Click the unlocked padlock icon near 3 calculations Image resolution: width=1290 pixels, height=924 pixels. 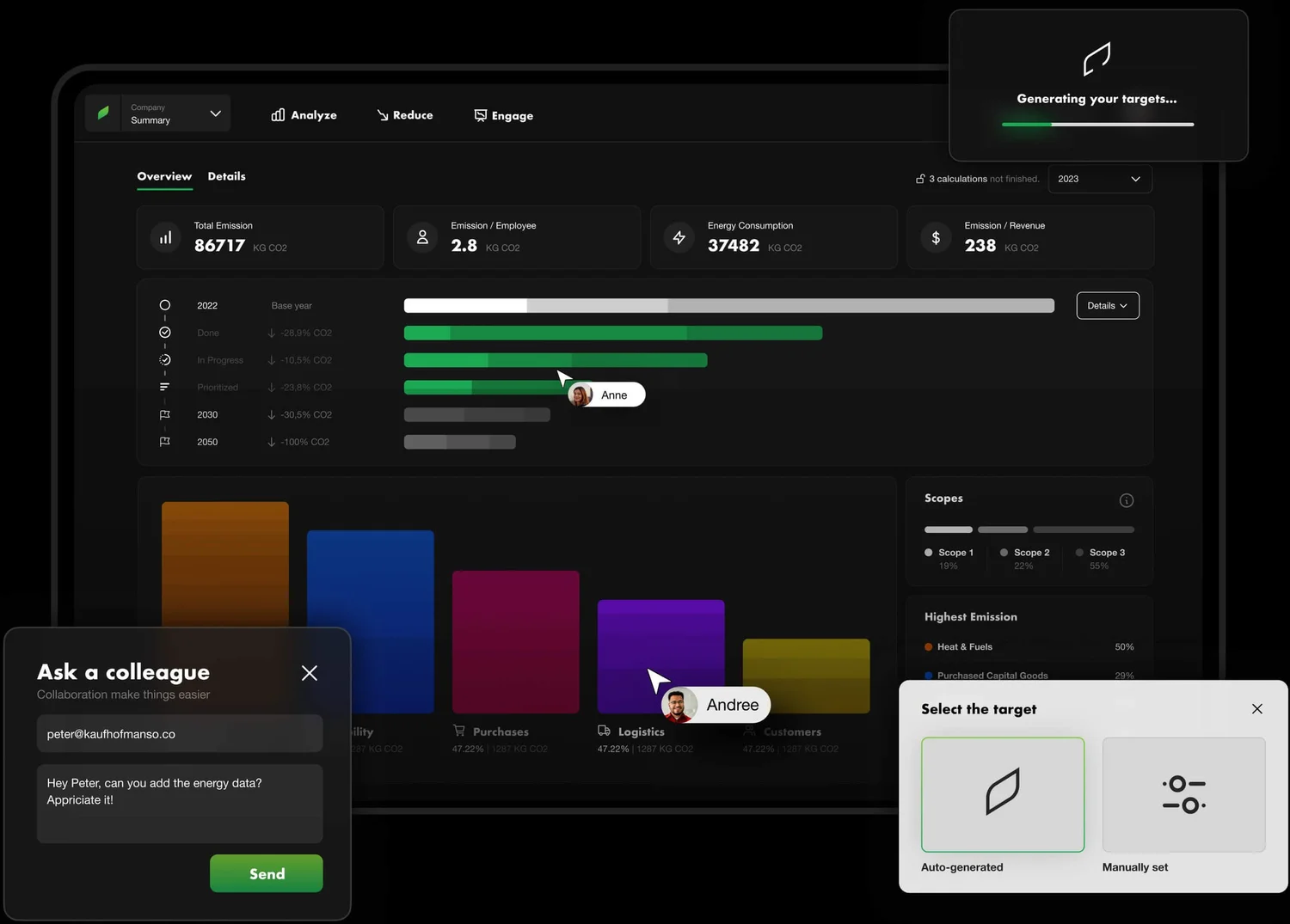point(920,178)
